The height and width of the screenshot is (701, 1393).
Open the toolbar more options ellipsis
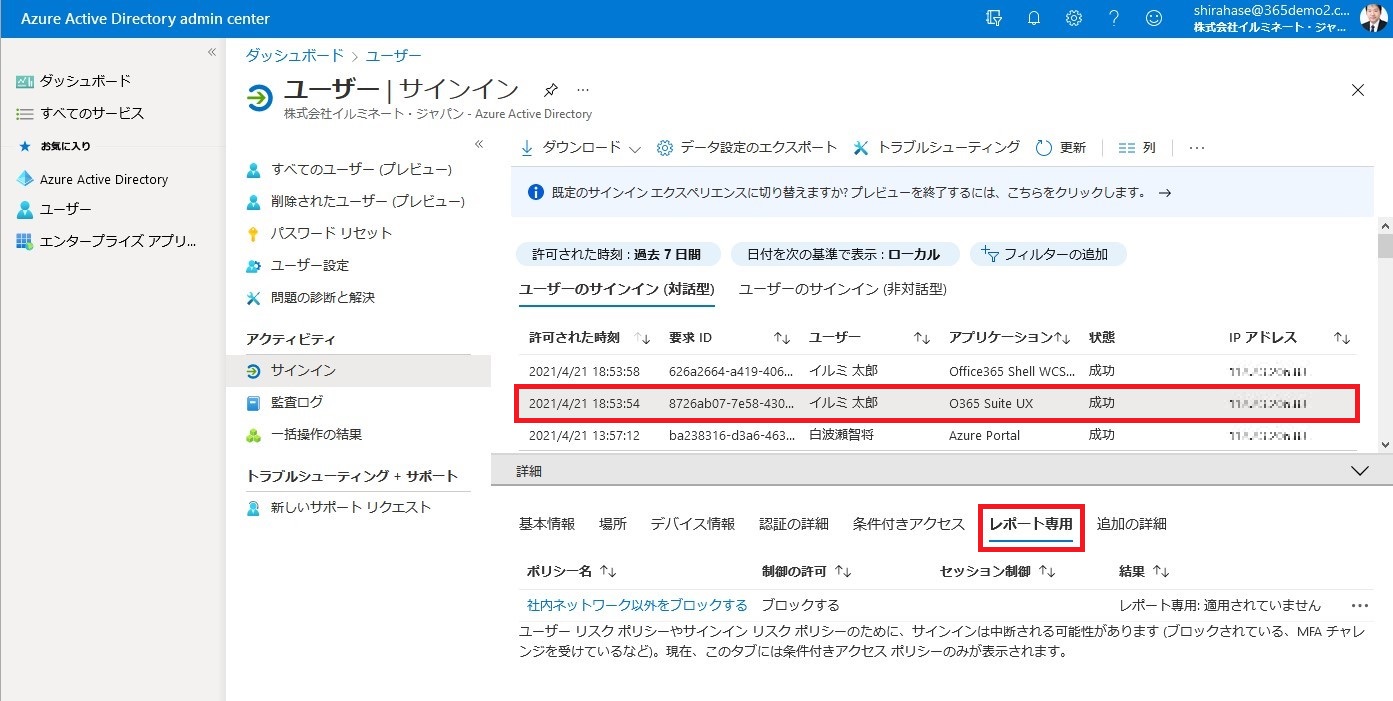1197,147
